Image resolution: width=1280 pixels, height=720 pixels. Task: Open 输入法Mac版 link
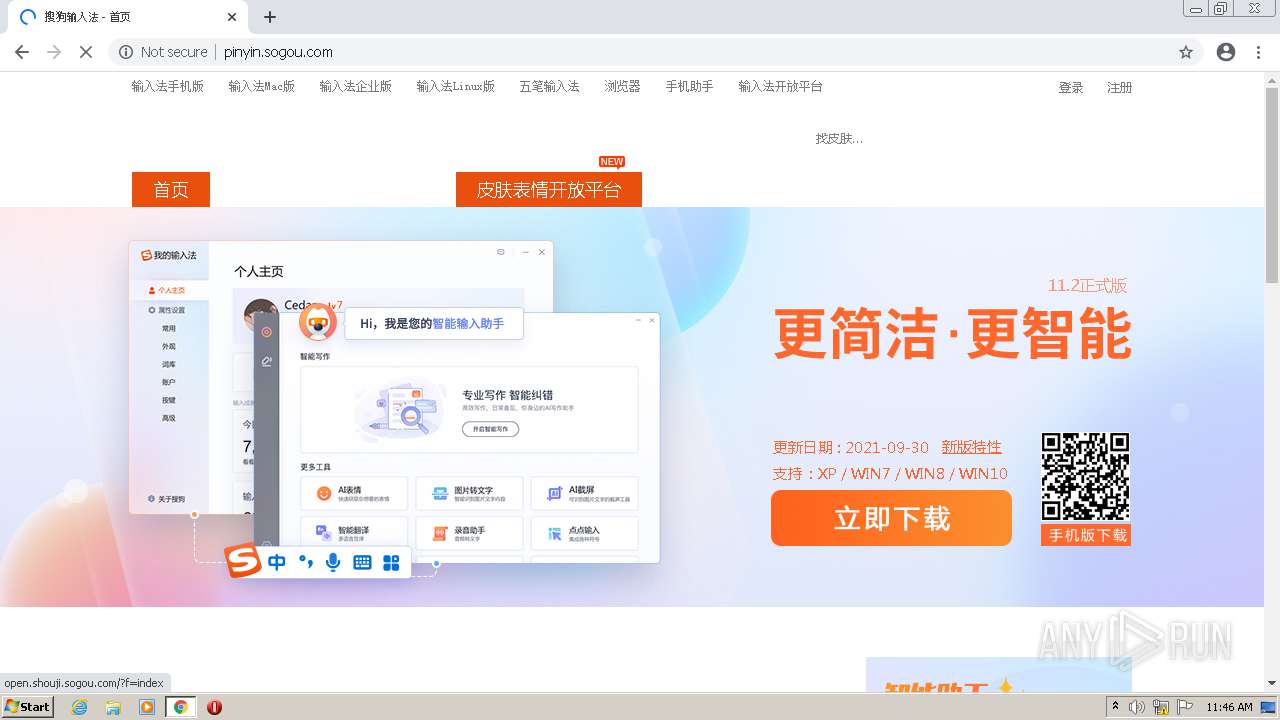point(262,87)
